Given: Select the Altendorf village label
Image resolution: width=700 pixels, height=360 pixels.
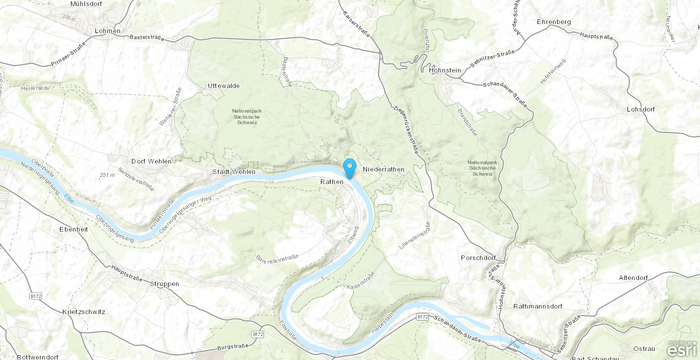Looking at the screenshot, I should pyautogui.click(x=633, y=277).
